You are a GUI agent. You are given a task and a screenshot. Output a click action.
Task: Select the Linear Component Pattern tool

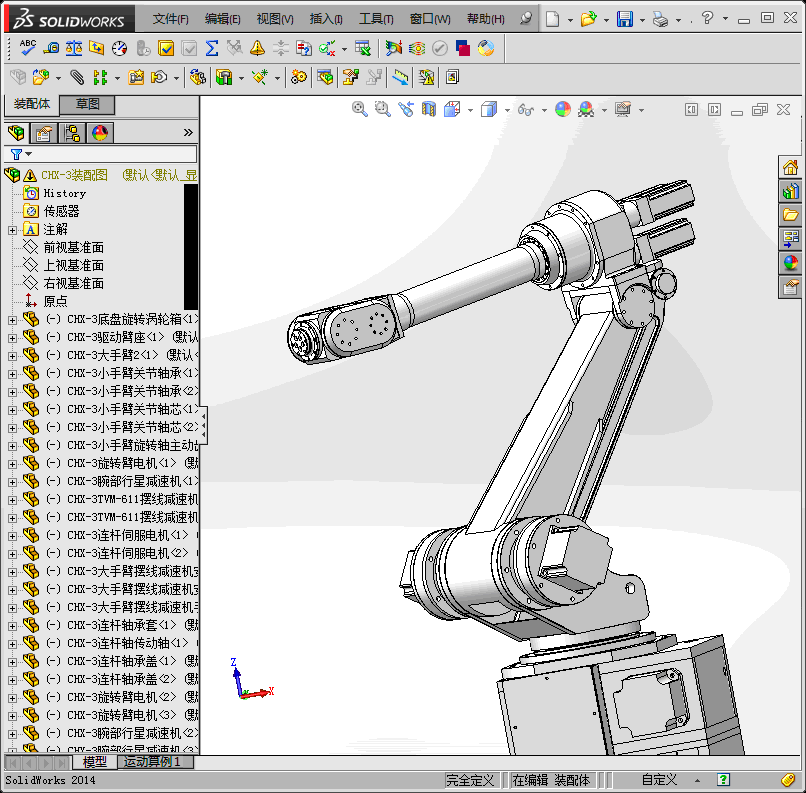[100, 78]
